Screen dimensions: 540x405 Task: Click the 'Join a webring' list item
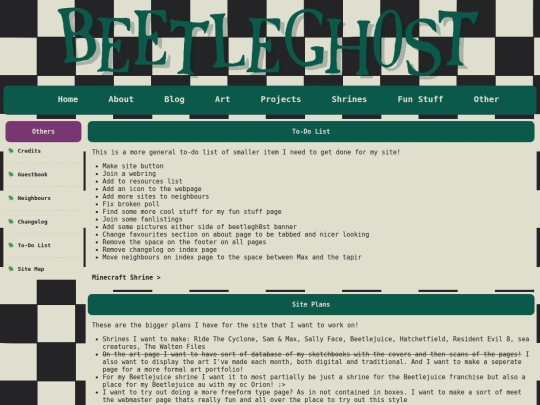129,174
